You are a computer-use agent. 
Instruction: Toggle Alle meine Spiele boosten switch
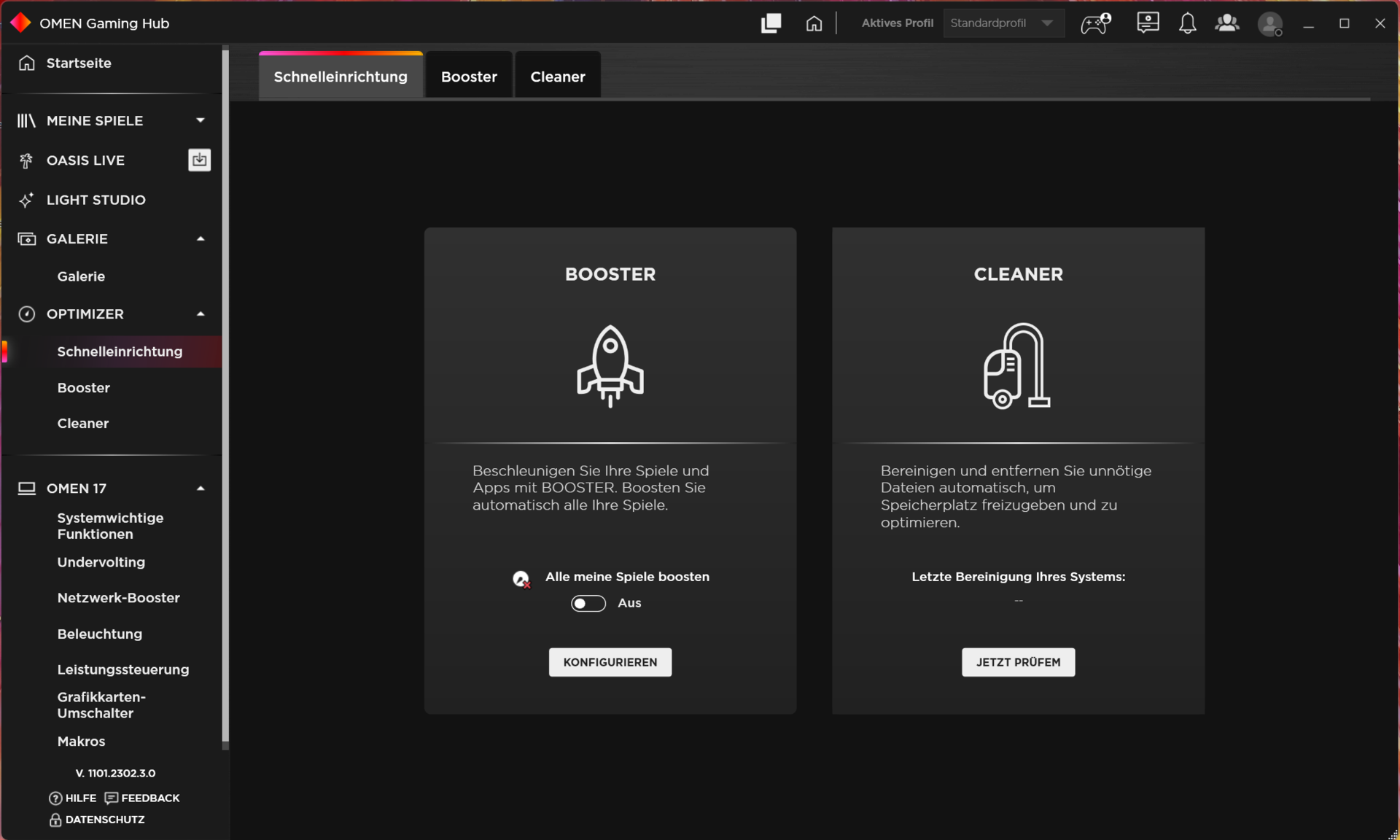point(588,603)
